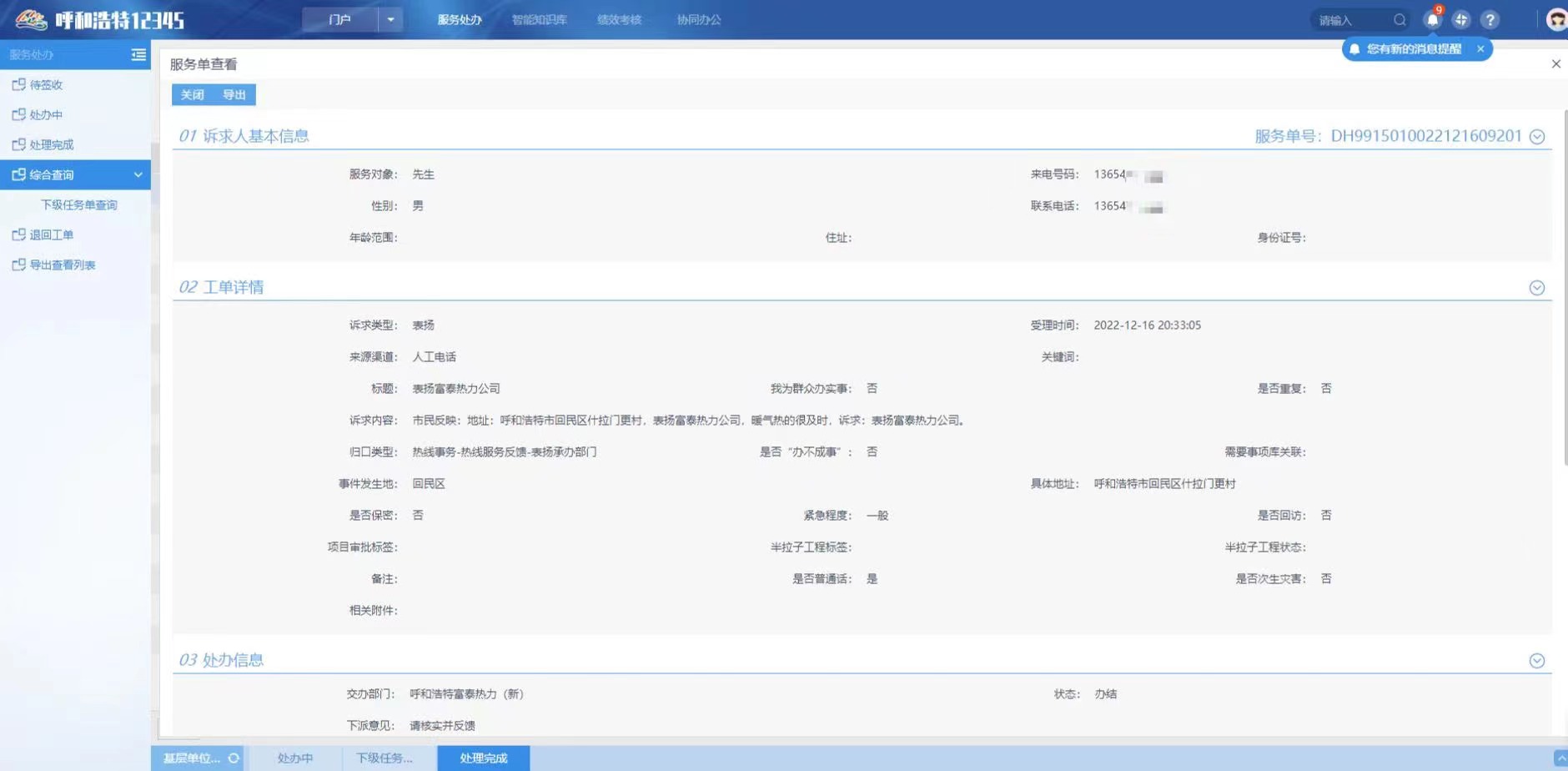Open the user avatar profile

pos(1555,20)
